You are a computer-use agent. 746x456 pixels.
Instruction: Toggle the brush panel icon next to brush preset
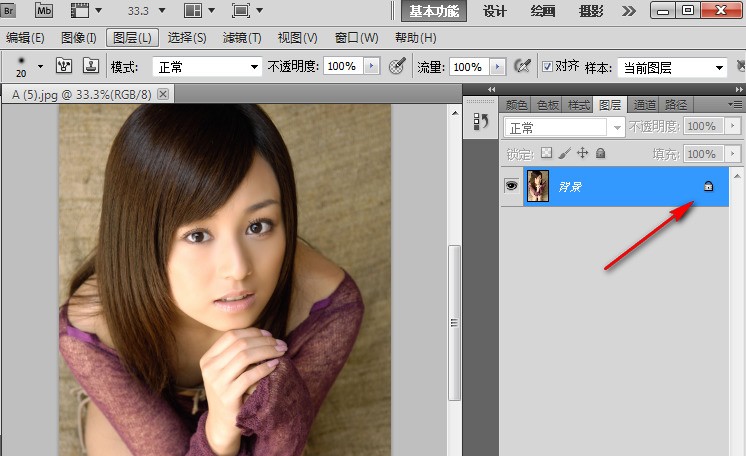pos(64,67)
